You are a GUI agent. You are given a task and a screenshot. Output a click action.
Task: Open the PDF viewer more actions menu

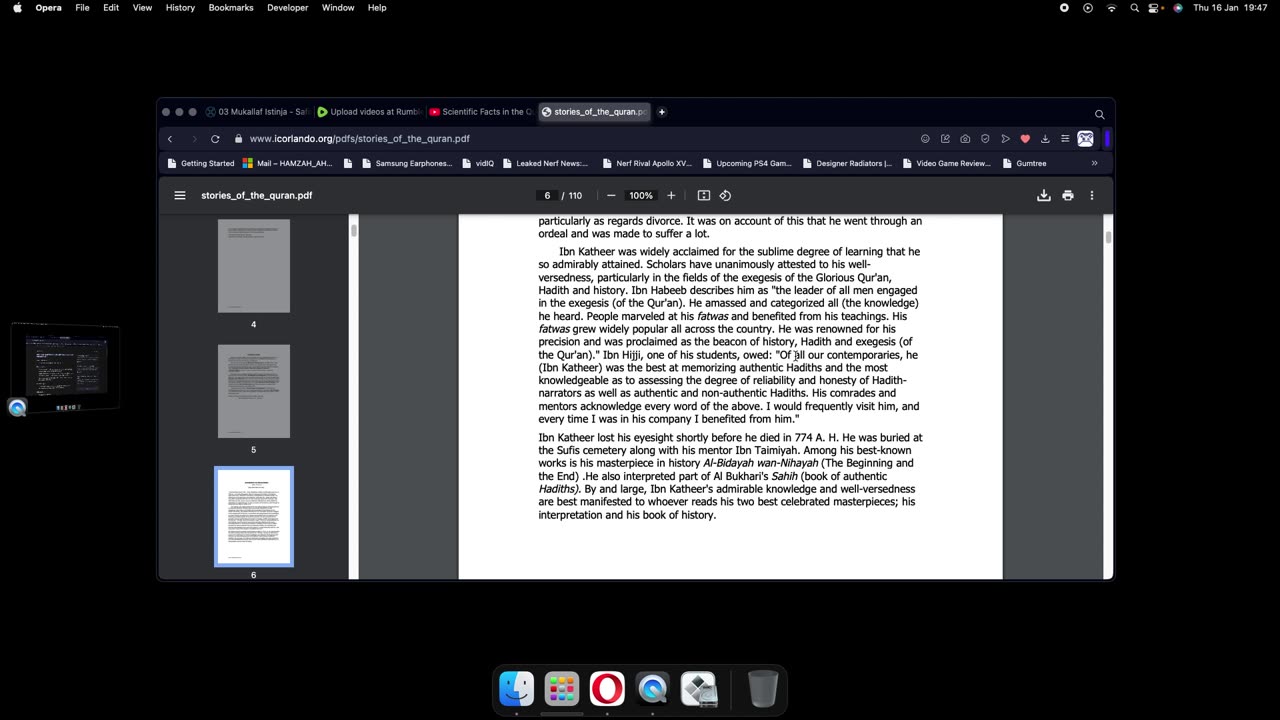point(1092,195)
